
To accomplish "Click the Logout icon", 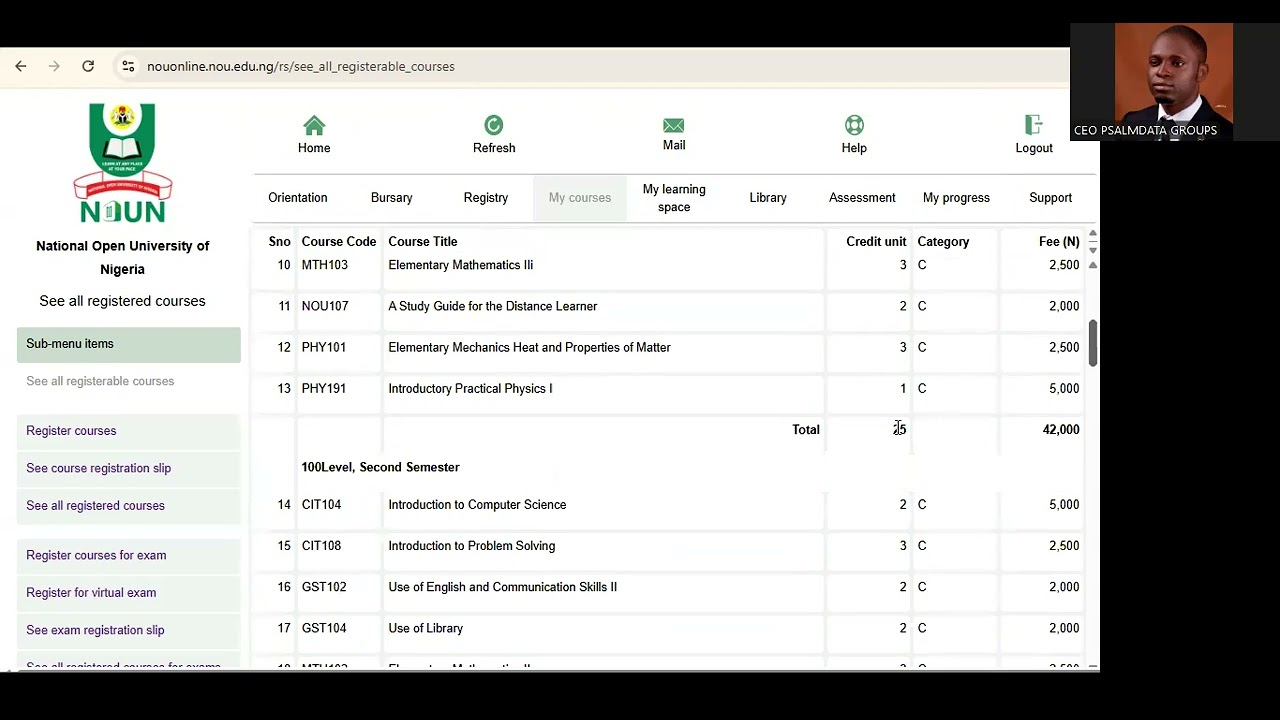I will point(1033,125).
